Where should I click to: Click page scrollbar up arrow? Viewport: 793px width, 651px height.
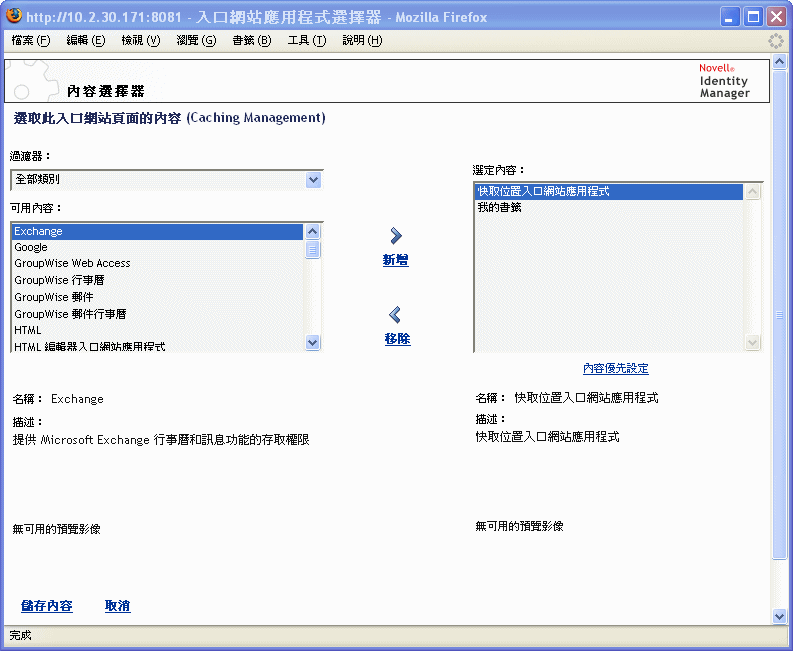click(x=779, y=62)
